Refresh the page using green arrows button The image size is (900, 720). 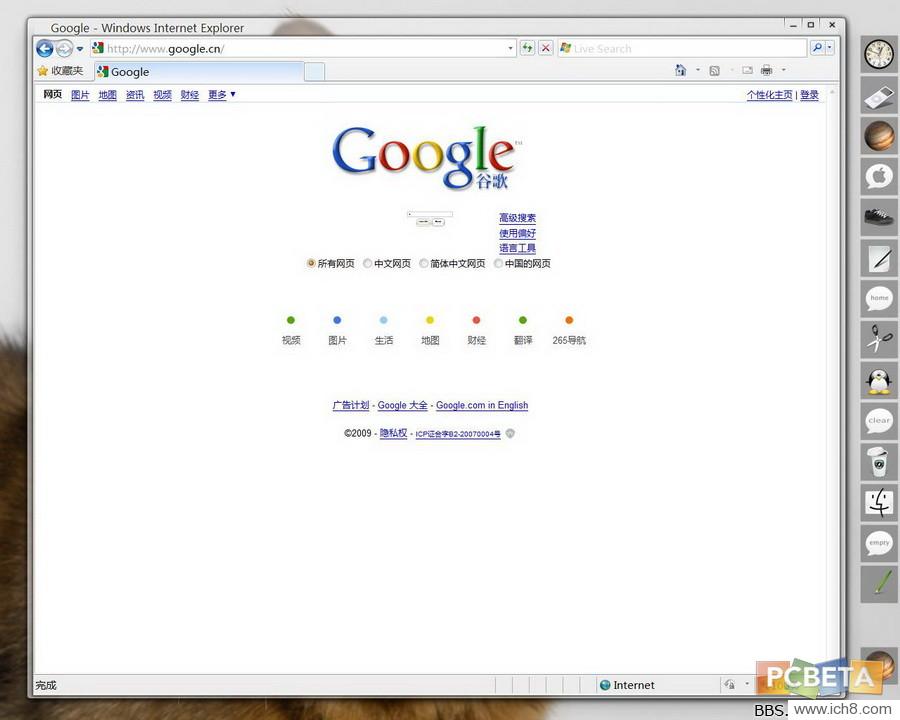(527, 48)
